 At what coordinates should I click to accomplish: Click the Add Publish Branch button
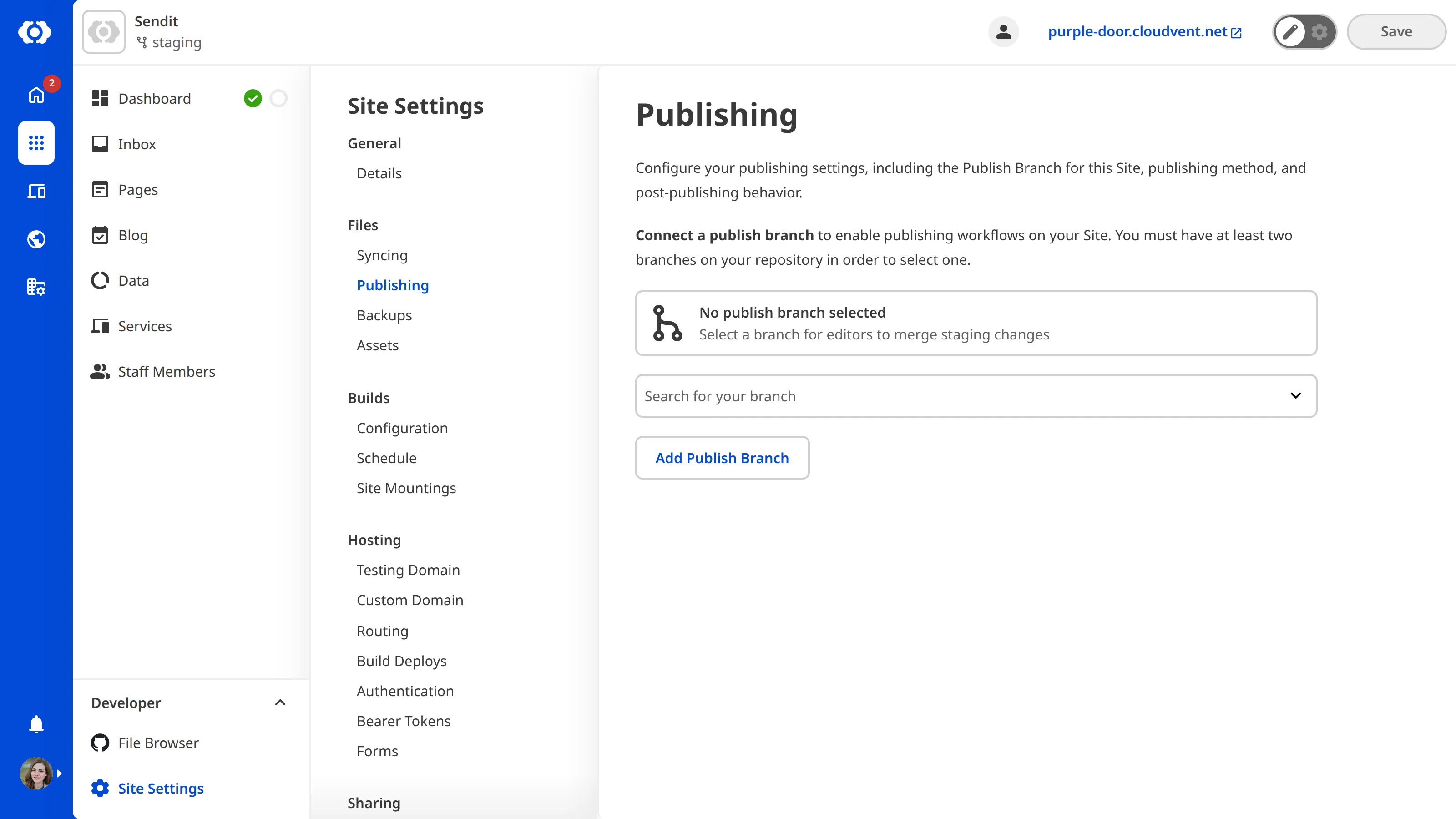[722, 458]
